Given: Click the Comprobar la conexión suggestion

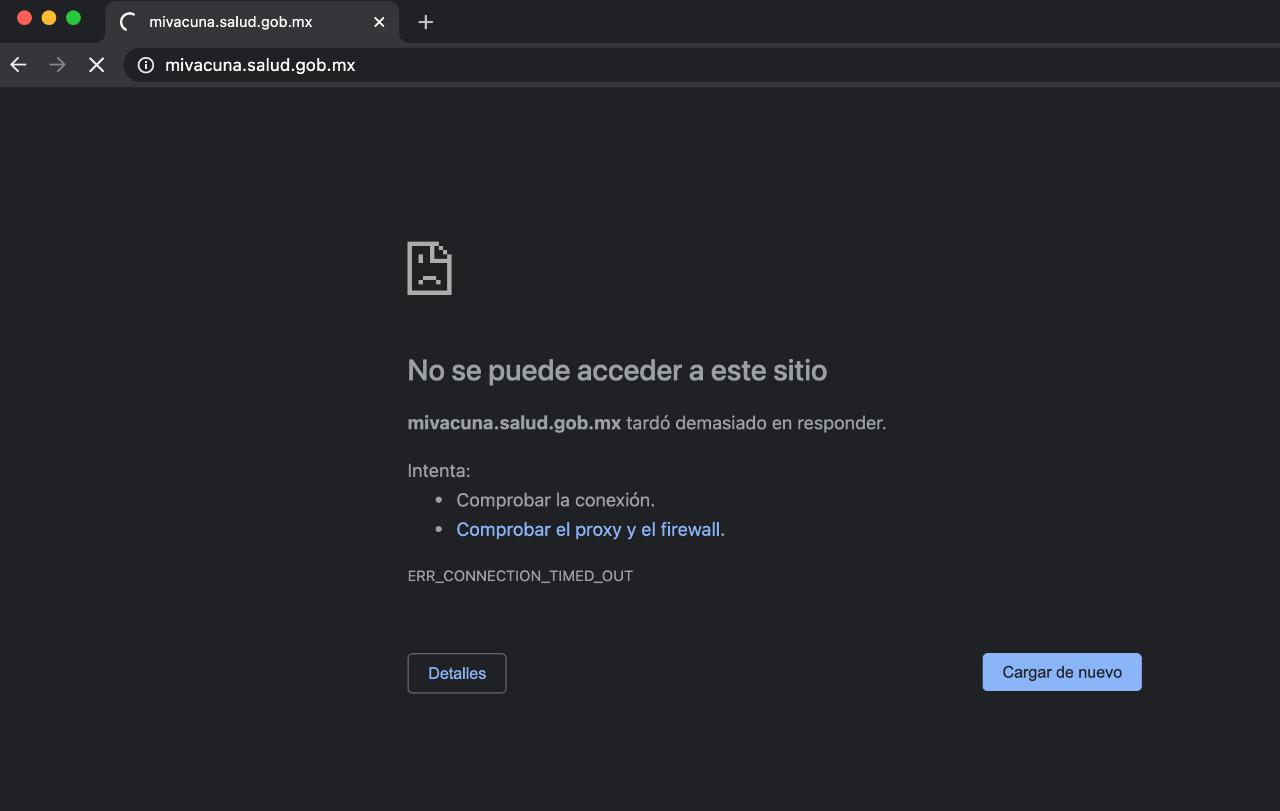Looking at the screenshot, I should 555,500.
